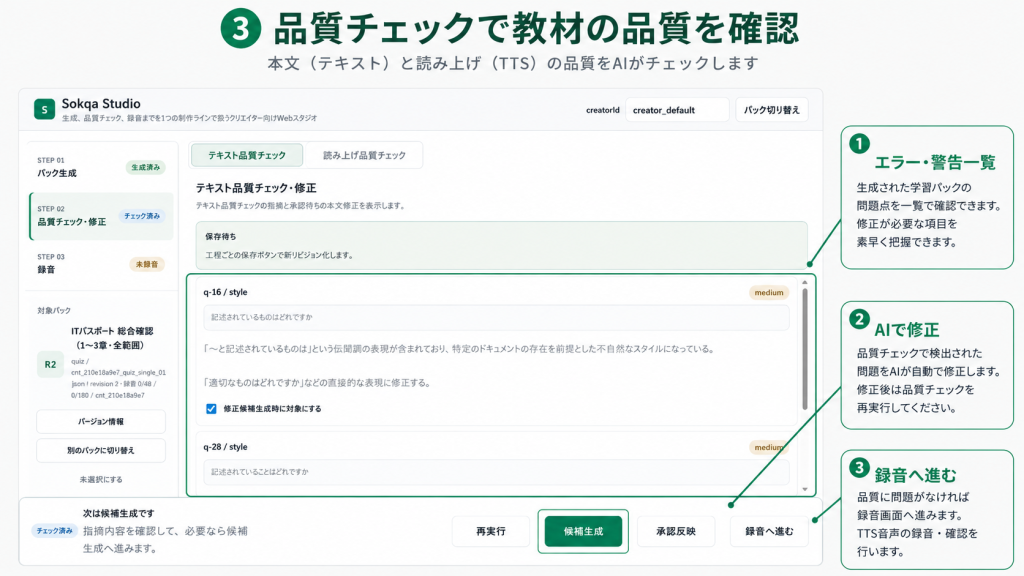The image size is (1024, 576).
Task: Click the scroll down arrow of issue list
Action: click(x=805, y=489)
